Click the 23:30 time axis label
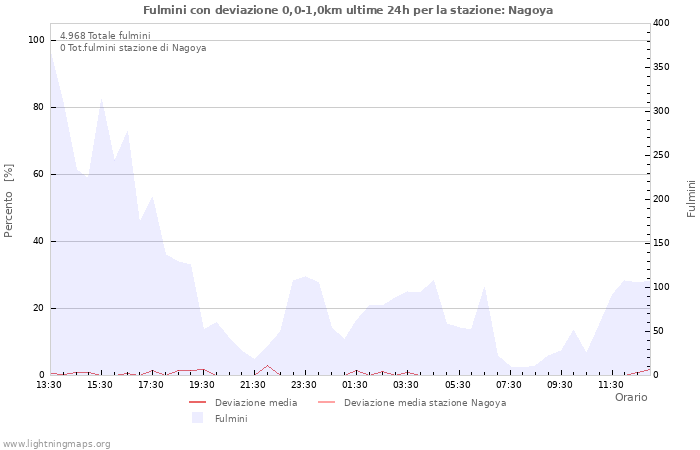 coord(304,384)
